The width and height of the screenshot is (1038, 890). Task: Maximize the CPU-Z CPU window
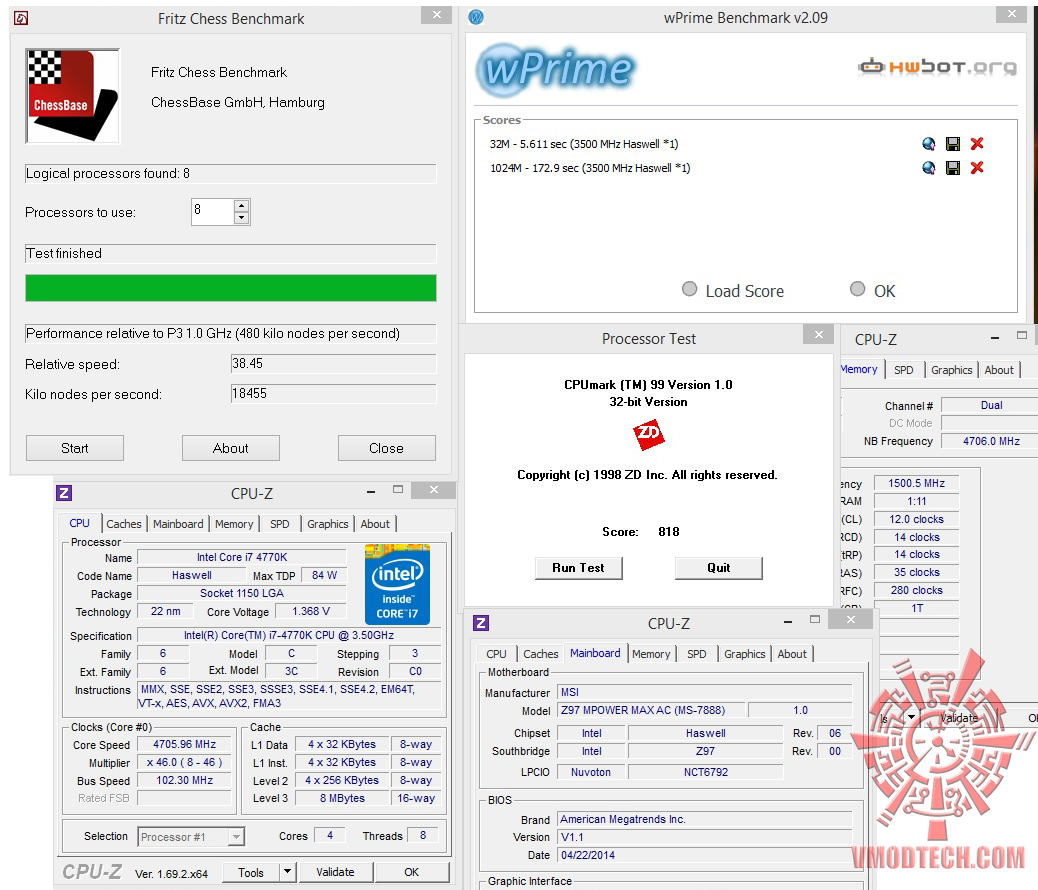tap(397, 490)
